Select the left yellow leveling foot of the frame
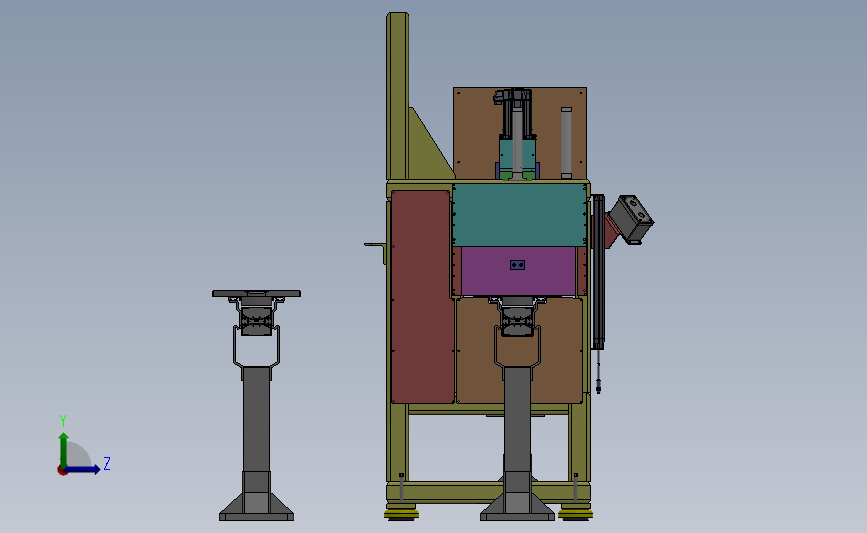 (x=401, y=514)
